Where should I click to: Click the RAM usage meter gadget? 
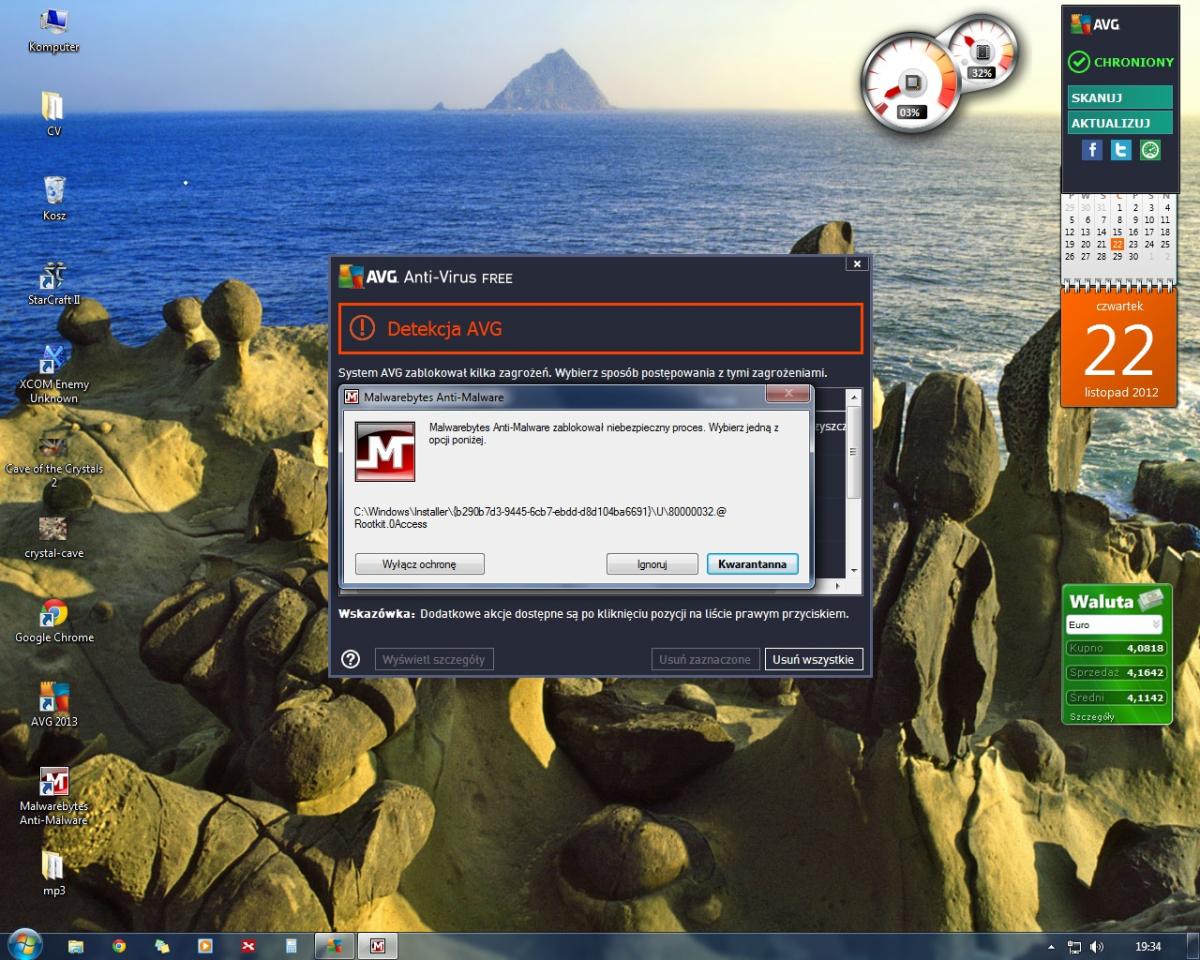click(x=982, y=51)
